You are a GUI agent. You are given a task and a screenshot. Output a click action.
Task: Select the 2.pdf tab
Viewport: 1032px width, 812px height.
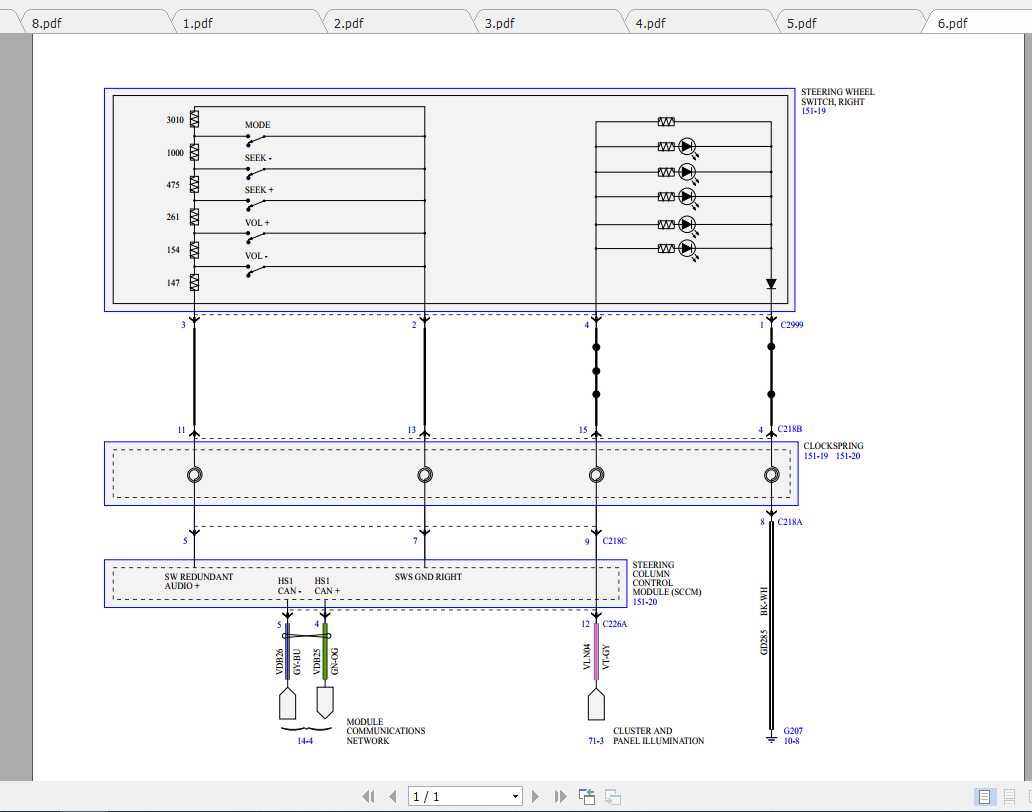click(349, 23)
